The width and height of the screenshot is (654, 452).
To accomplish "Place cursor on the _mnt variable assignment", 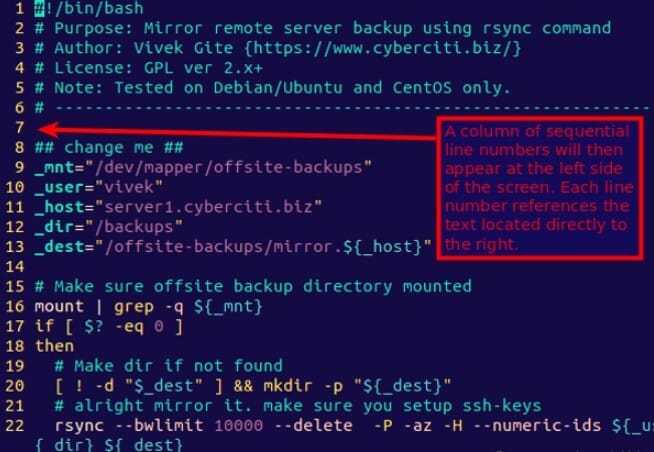I will click(203, 168).
